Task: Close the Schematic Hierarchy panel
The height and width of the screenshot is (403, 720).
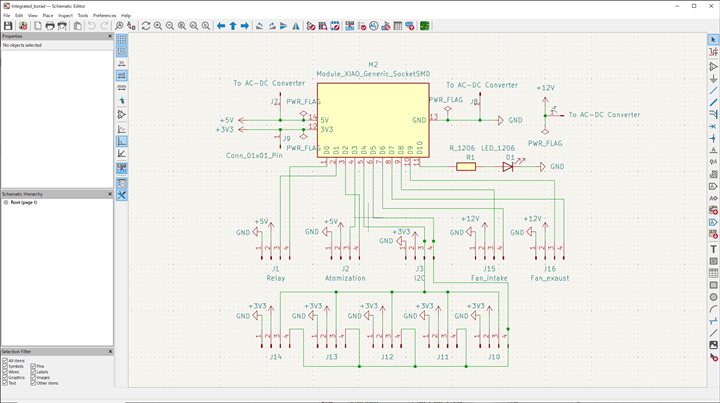Action: [x=110, y=194]
